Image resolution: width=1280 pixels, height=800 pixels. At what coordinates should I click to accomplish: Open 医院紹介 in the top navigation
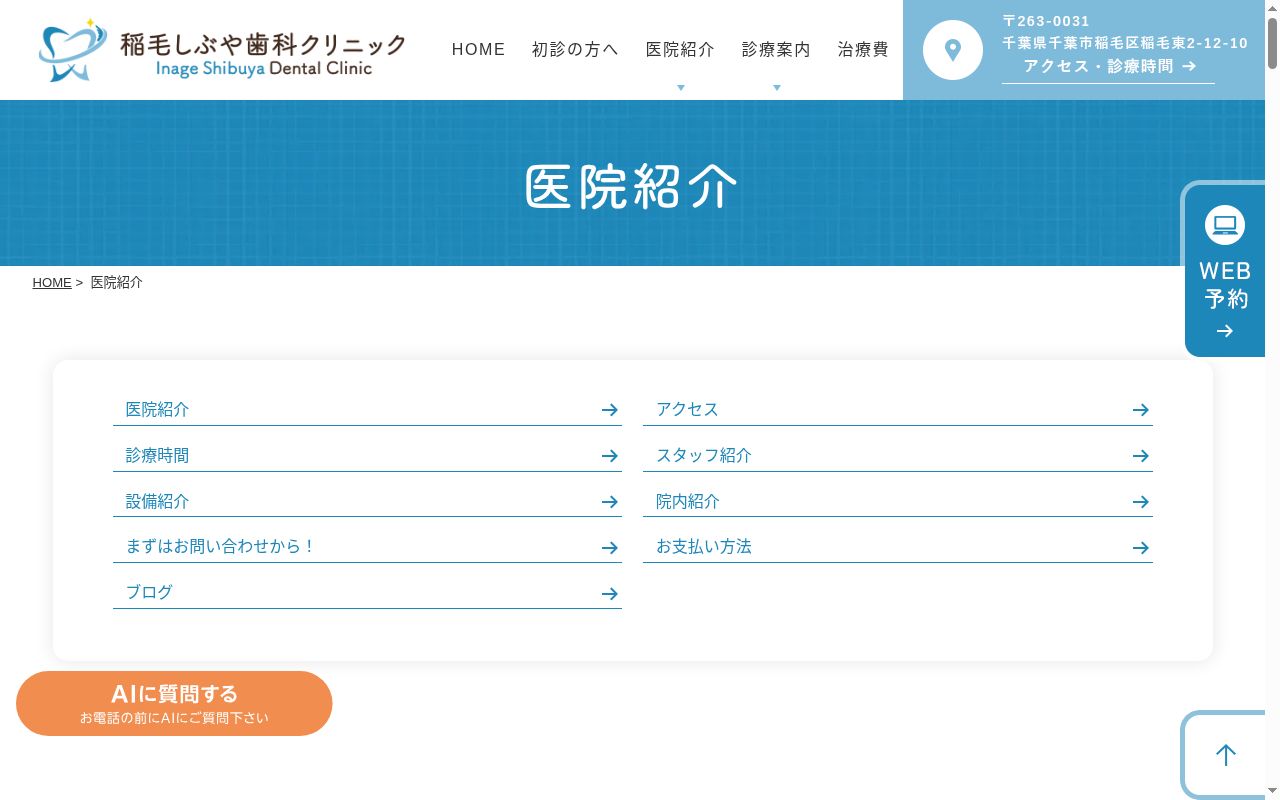click(681, 50)
